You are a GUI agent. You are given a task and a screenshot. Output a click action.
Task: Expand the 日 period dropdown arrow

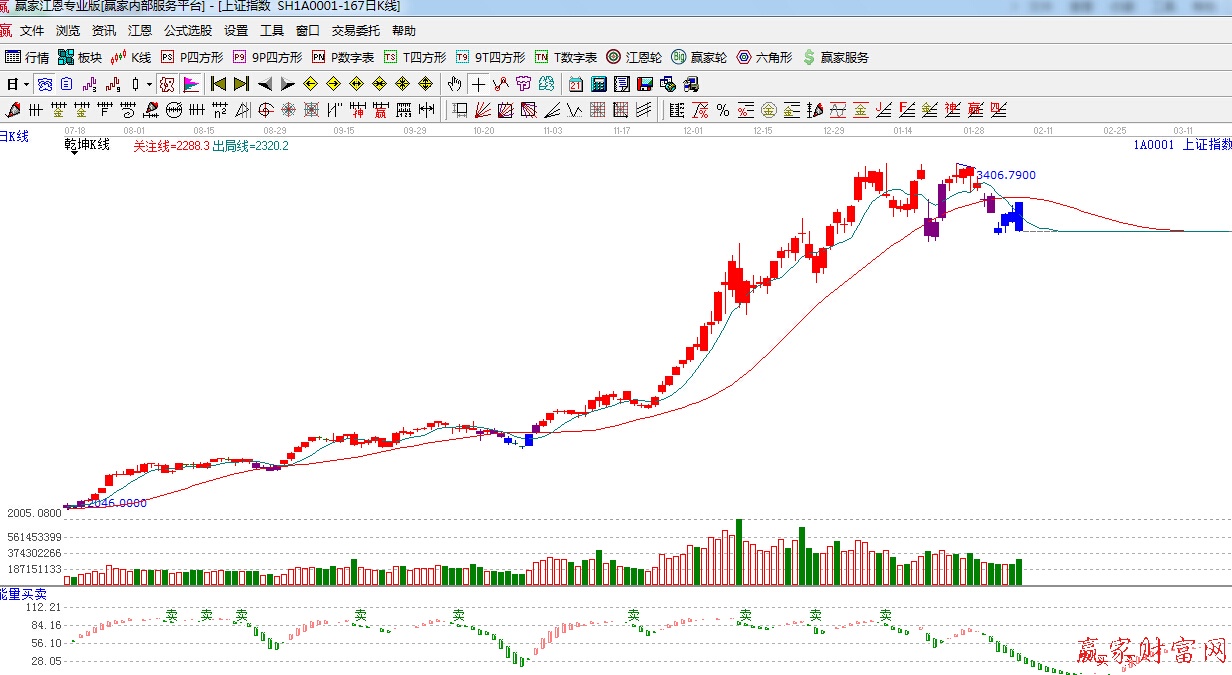point(25,84)
